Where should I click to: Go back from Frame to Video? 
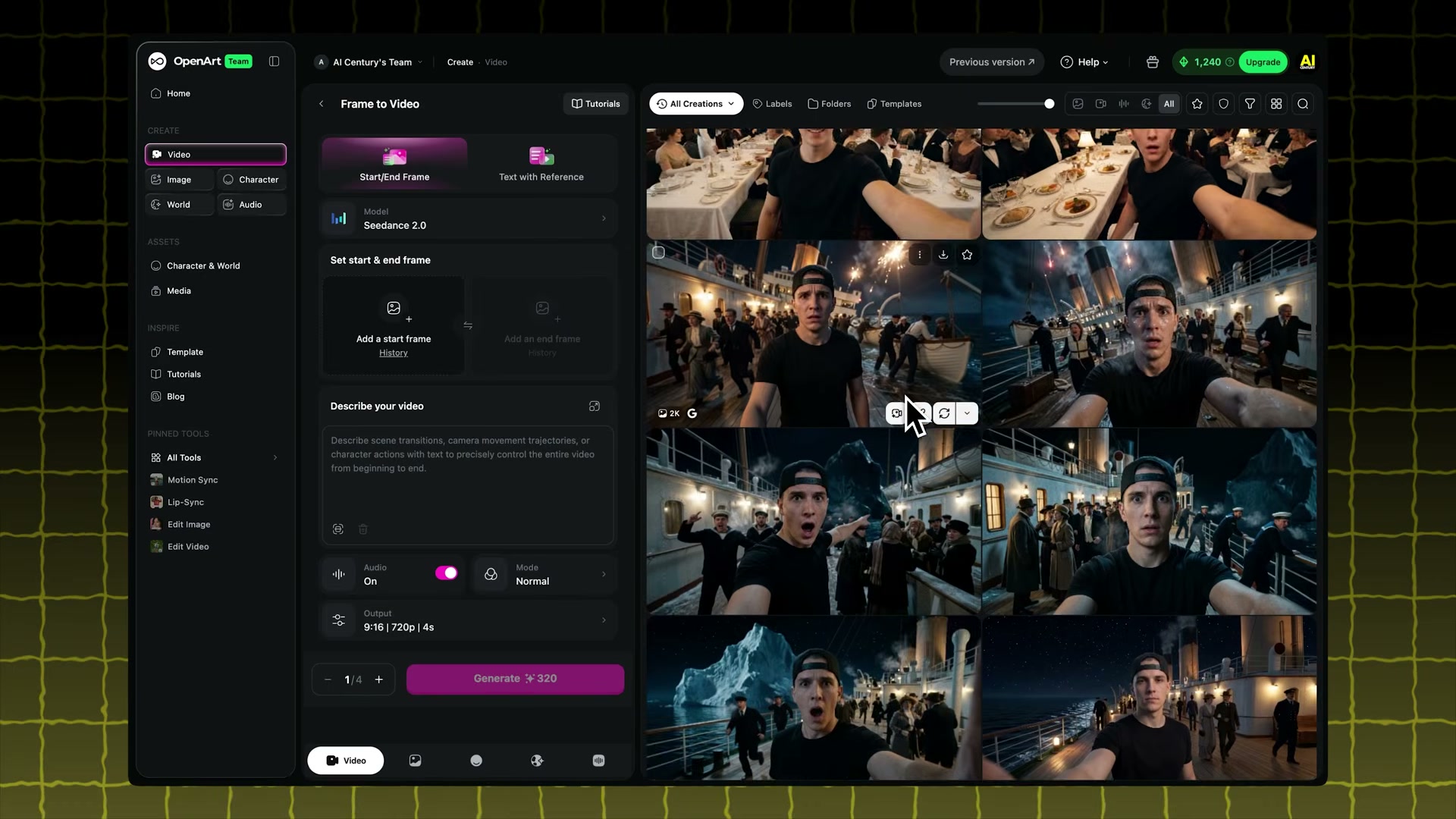(x=322, y=104)
